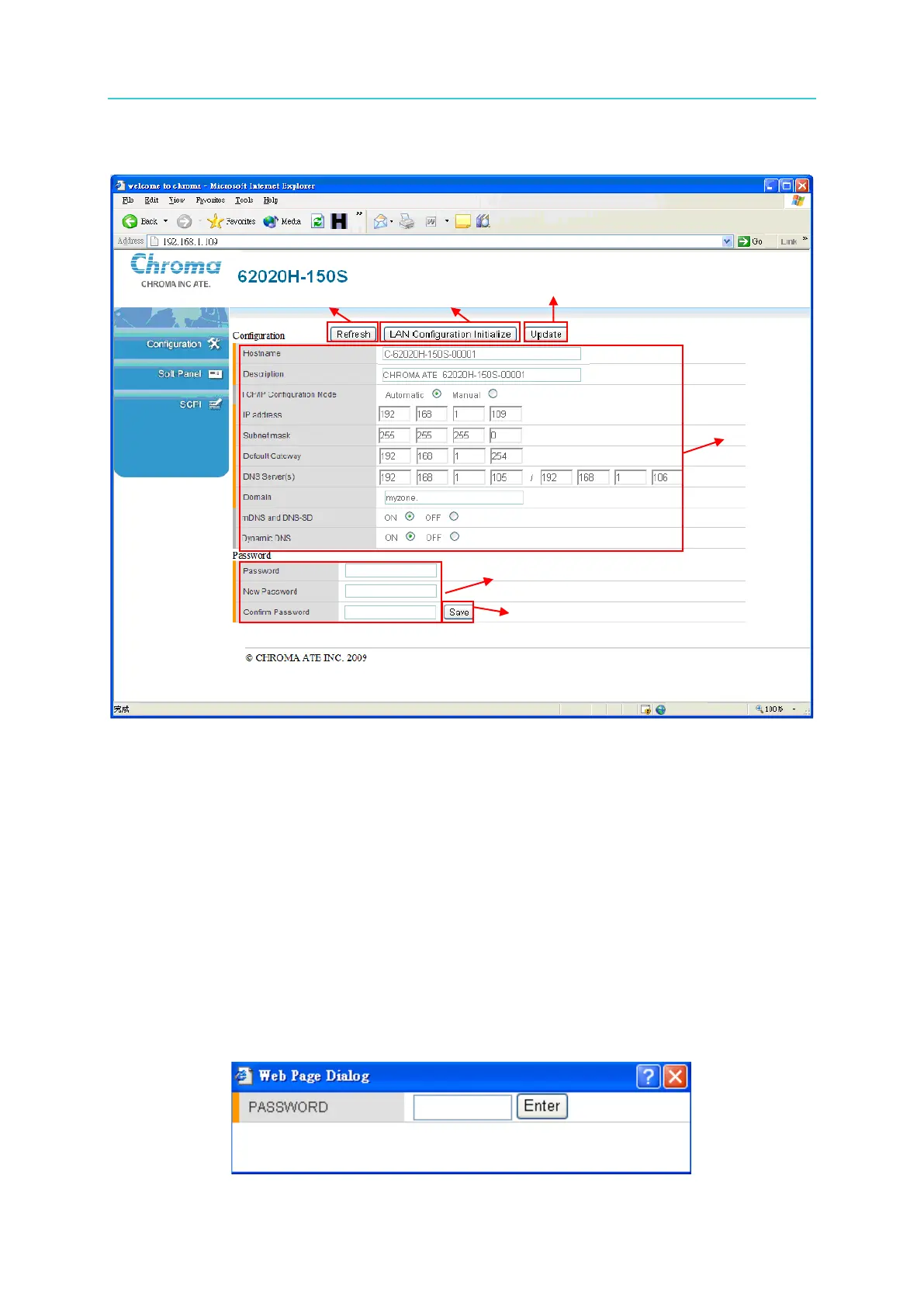Click the Research books icon in the toolbar
Screen dimensions: 924x1307
coord(483,221)
